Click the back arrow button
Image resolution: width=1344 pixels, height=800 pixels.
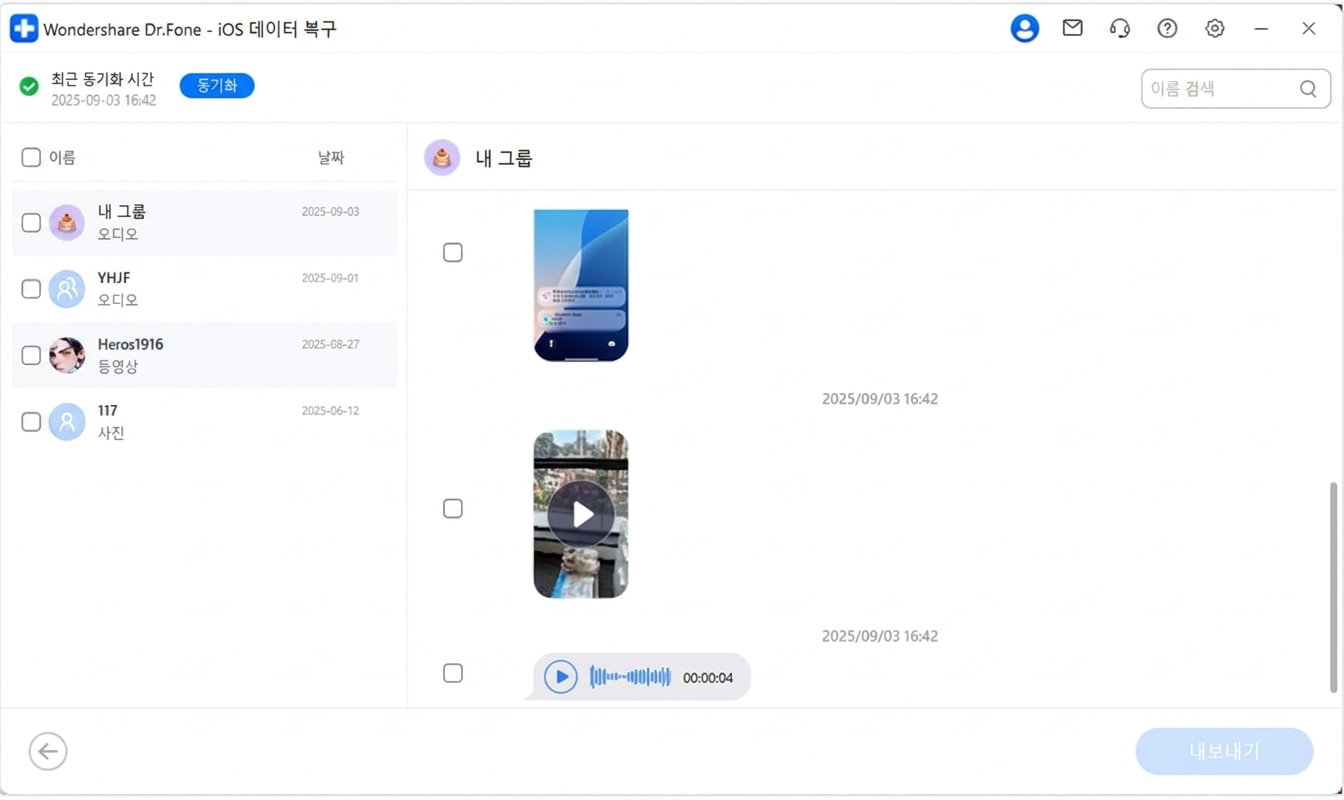pos(48,751)
